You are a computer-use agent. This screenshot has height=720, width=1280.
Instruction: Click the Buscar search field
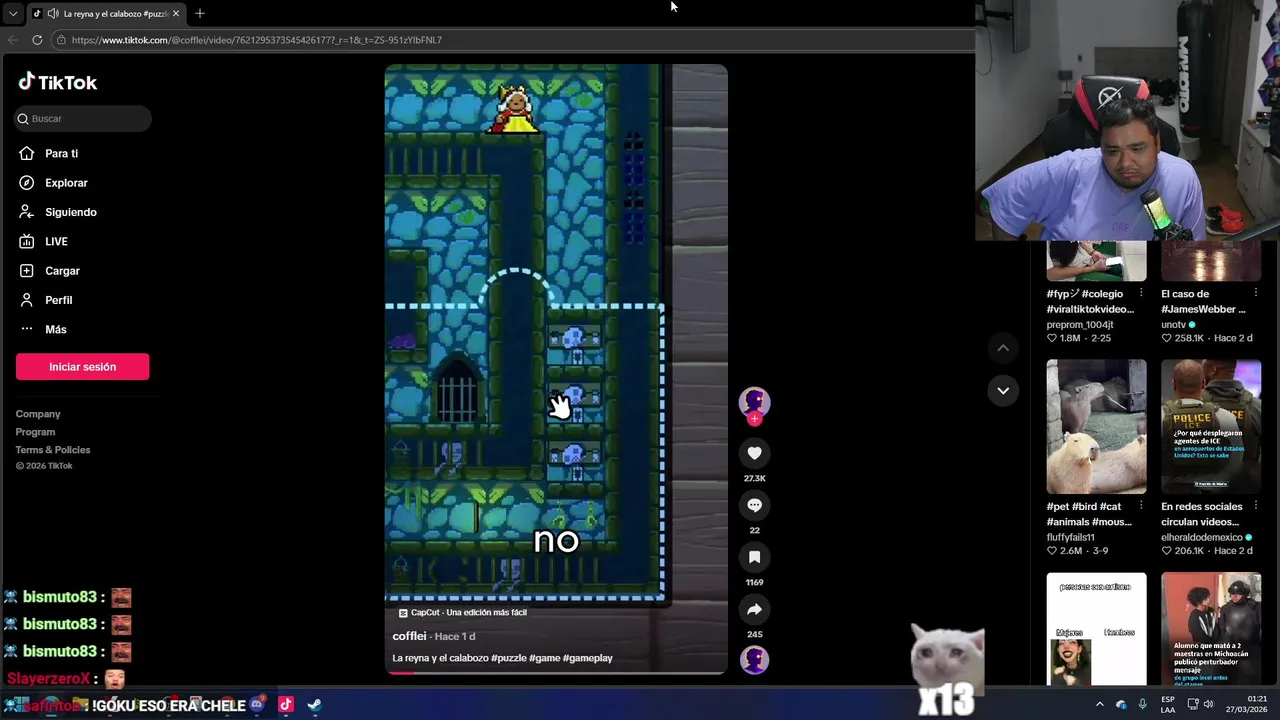pyautogui.click(x=83, y=118)
